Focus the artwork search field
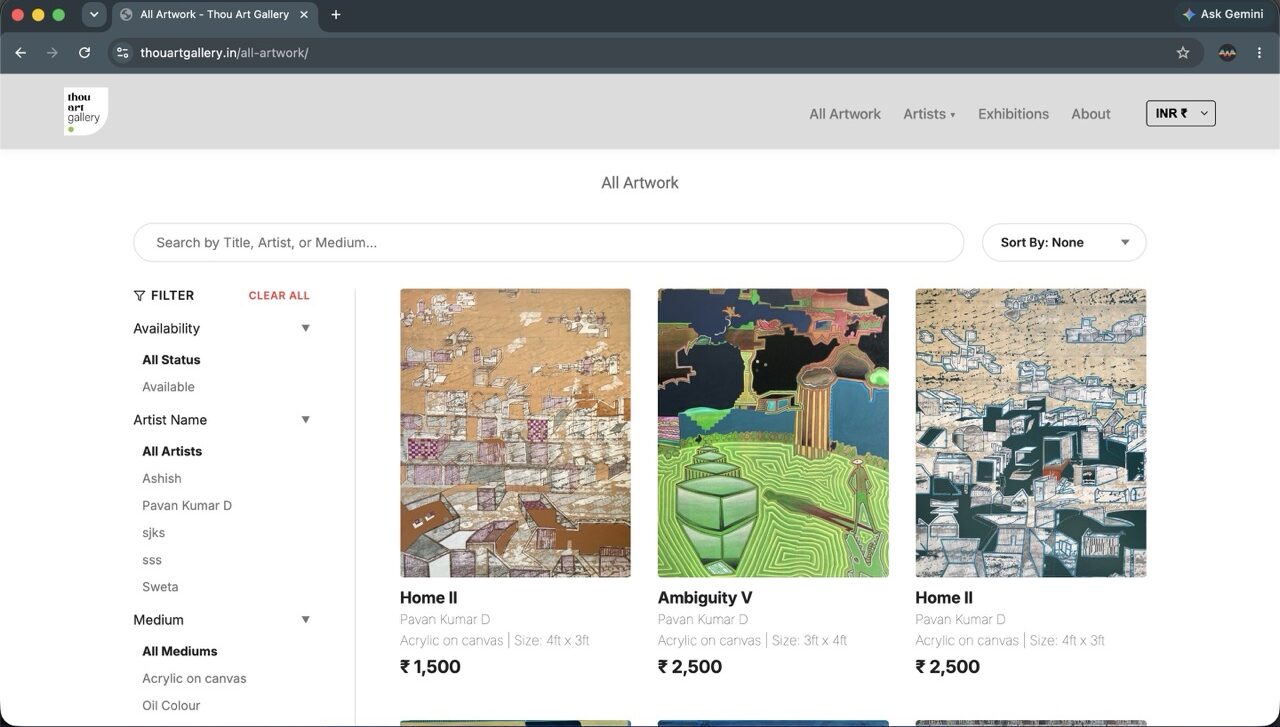1280x727 pixels. point(548,243)
